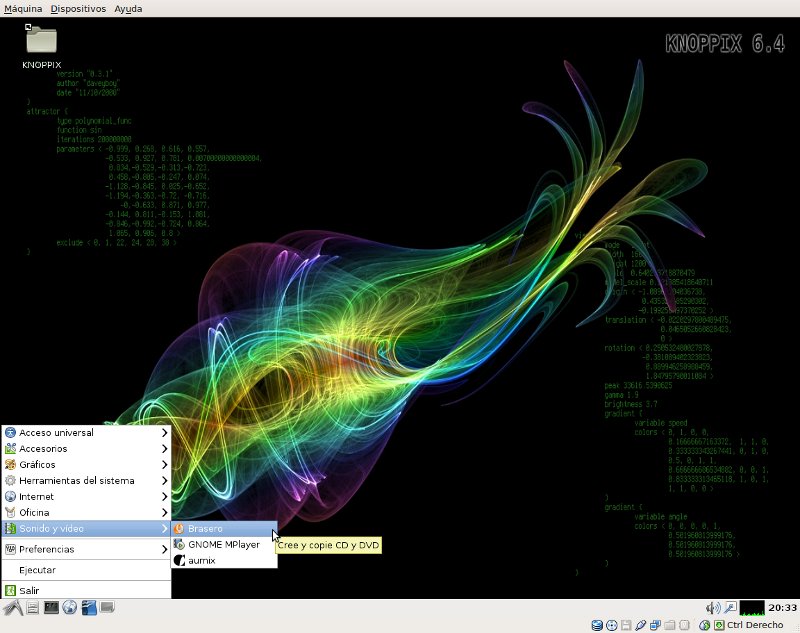Click the Internet globe icon in menu
This screenshot has height=633, width=800.
click(10, 496)
